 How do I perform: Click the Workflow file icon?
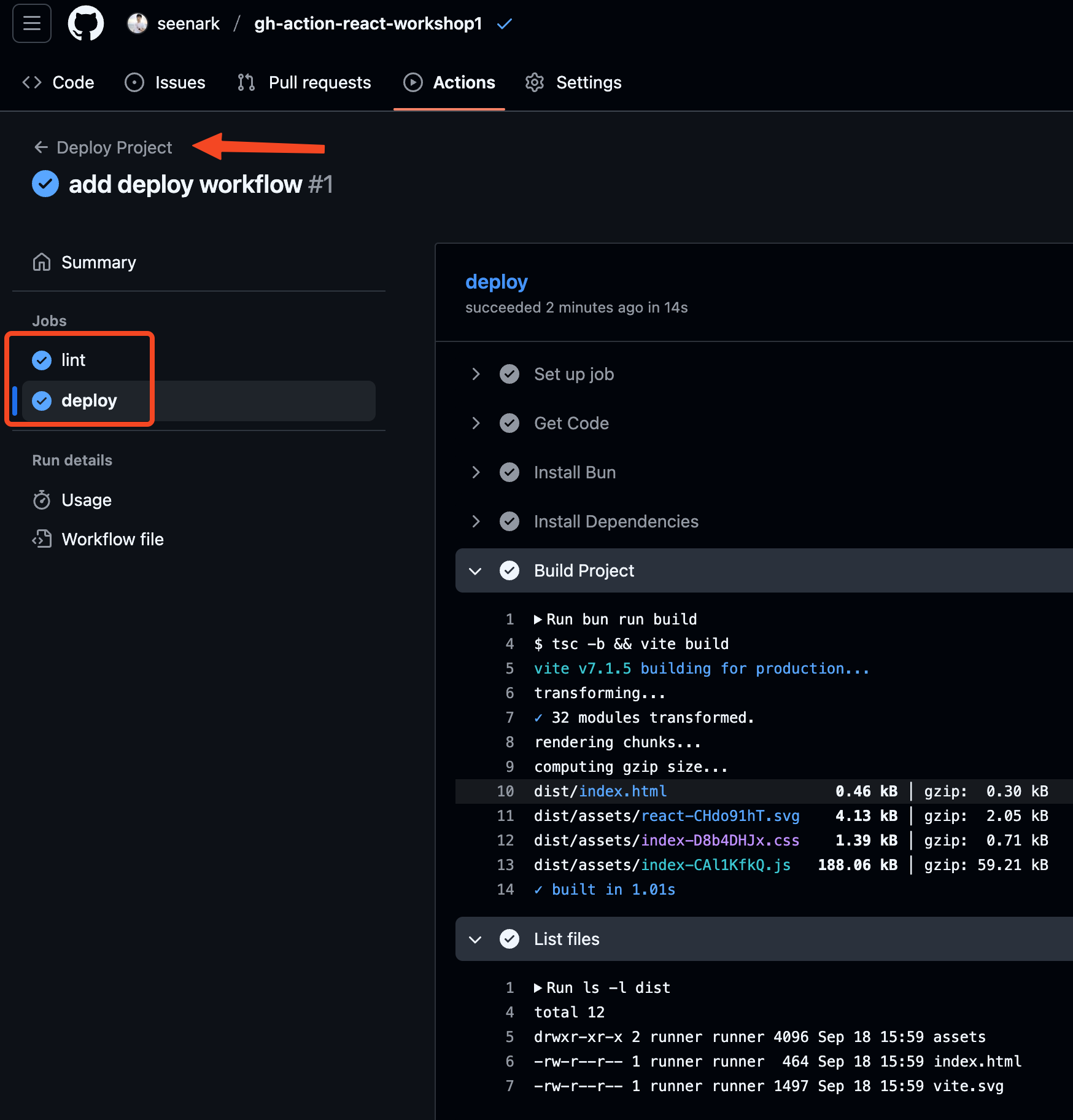[x=42, y=539]
